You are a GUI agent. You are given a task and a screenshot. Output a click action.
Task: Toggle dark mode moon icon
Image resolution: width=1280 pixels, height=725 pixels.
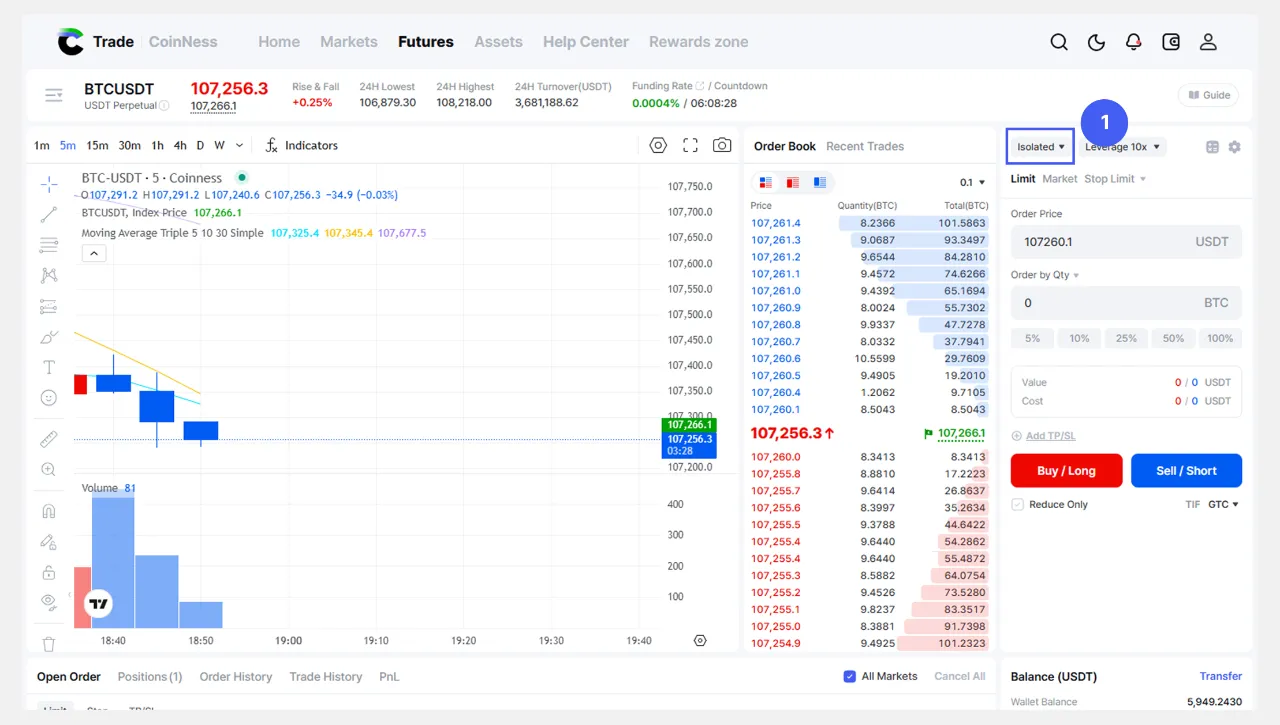pyautogui.click(x=1096, y=42)
